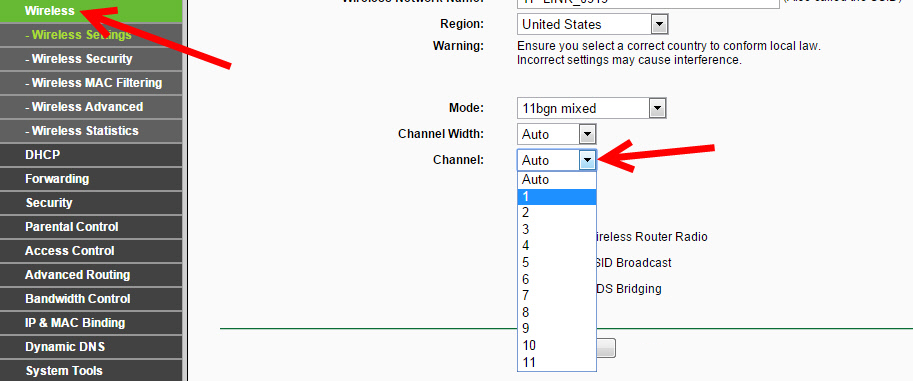Collapse the Channel dropdown arrow
Image resolution: width=913 pixels, height=381 pixels.
pyautogui.click(x=588, y=160)
